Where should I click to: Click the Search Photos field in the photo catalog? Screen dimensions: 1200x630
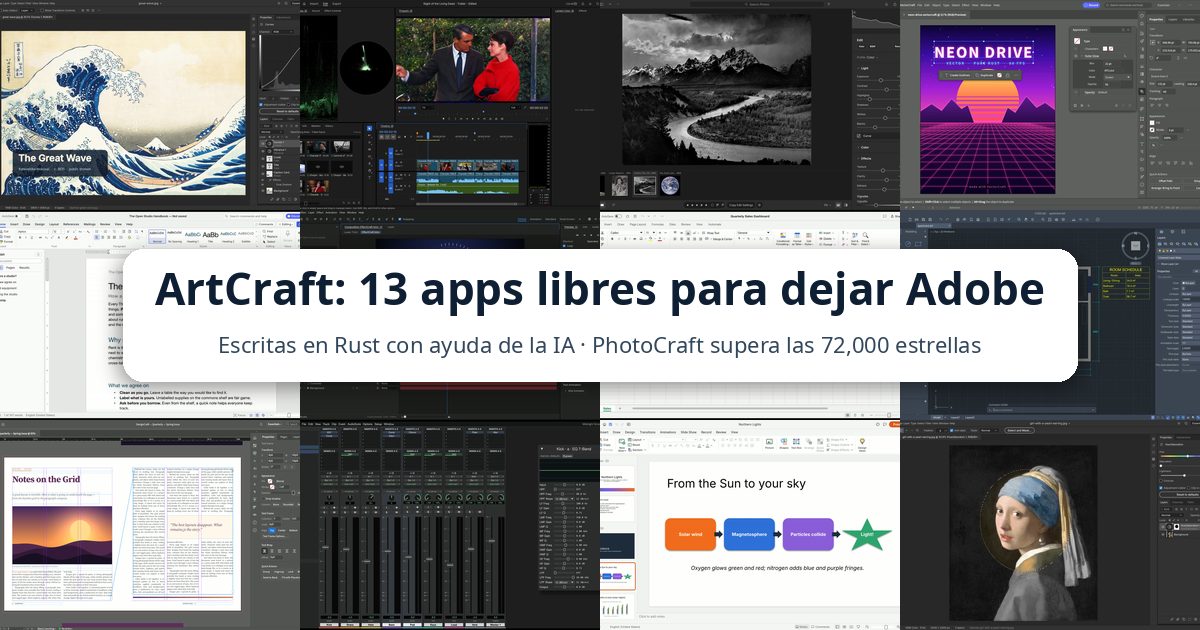coord(758,4)
